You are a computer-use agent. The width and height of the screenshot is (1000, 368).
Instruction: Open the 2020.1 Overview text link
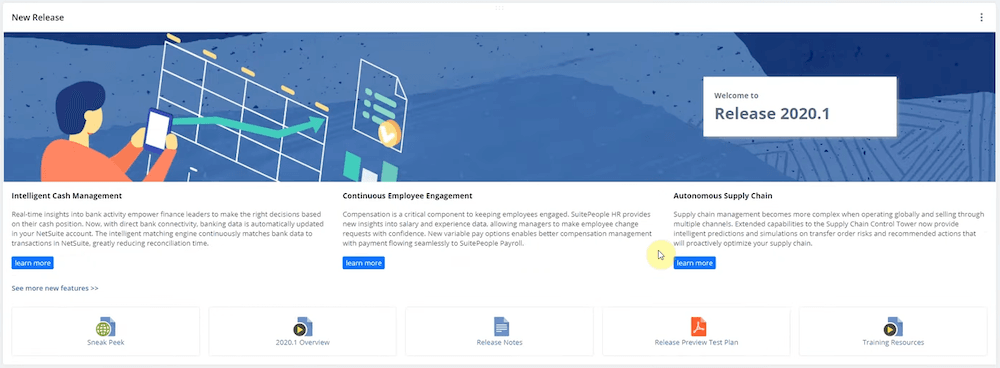click(303, 342)
